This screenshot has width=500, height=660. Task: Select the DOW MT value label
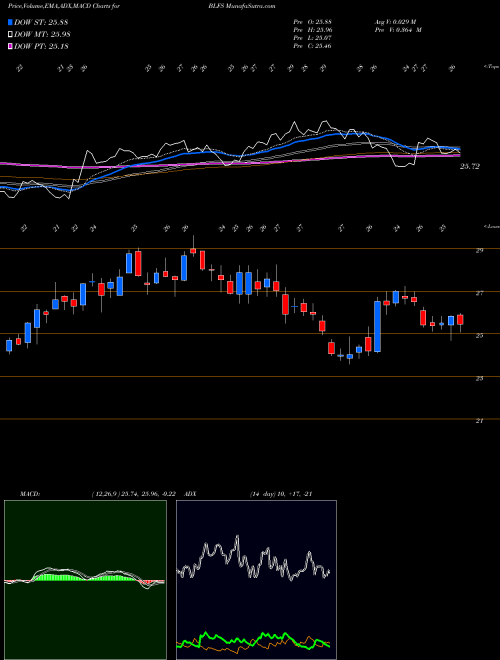pos(42,35)
